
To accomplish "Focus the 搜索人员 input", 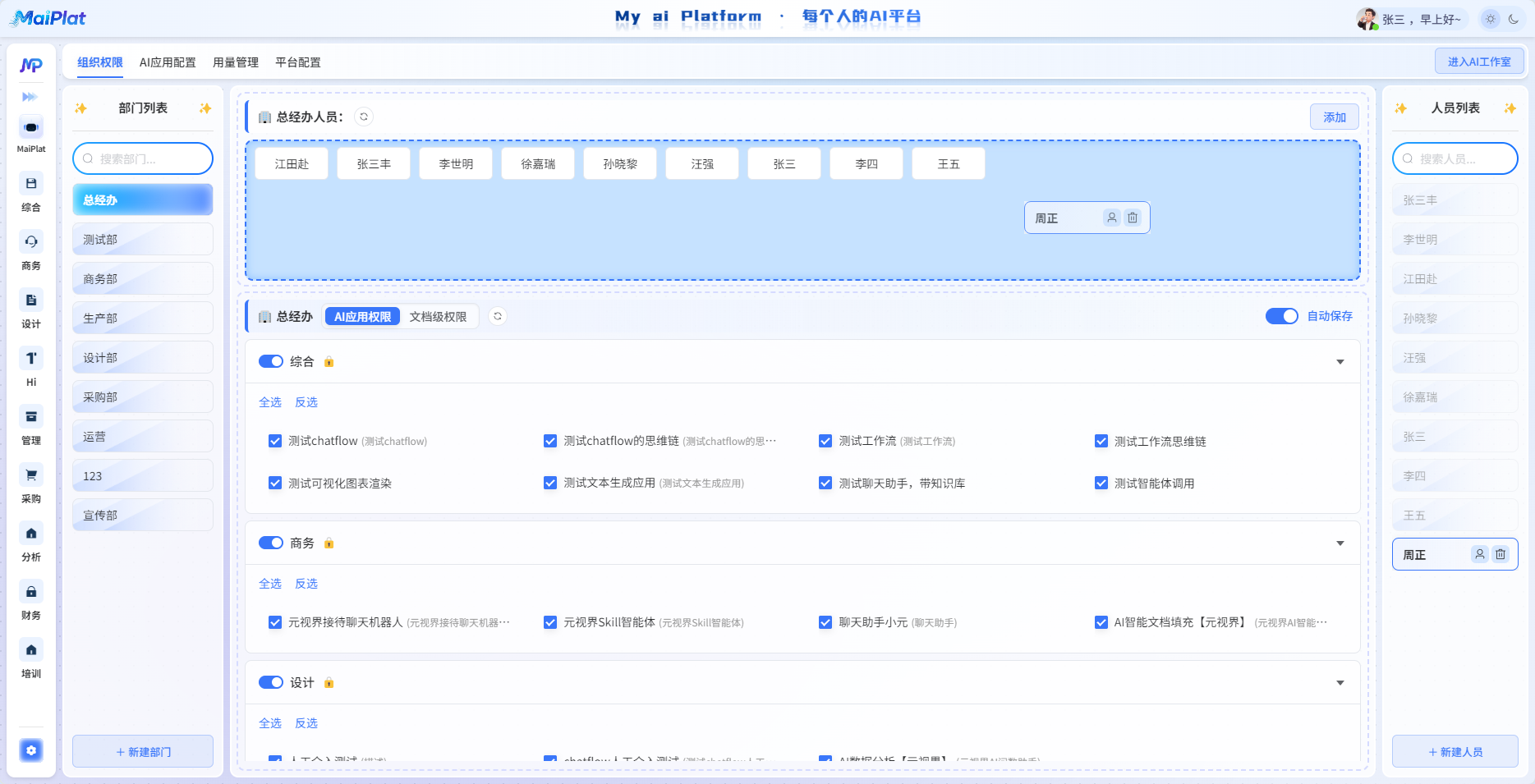I will 1455,158.
